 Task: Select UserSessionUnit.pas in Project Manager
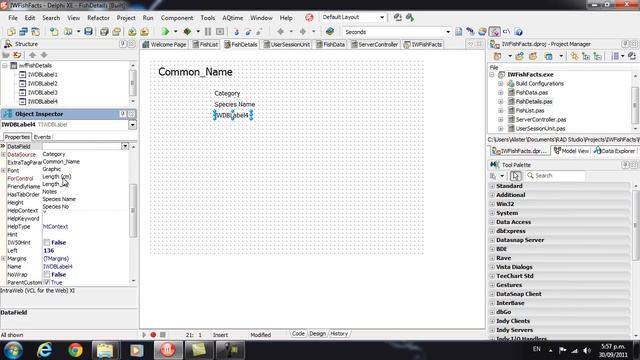[540, 129]
